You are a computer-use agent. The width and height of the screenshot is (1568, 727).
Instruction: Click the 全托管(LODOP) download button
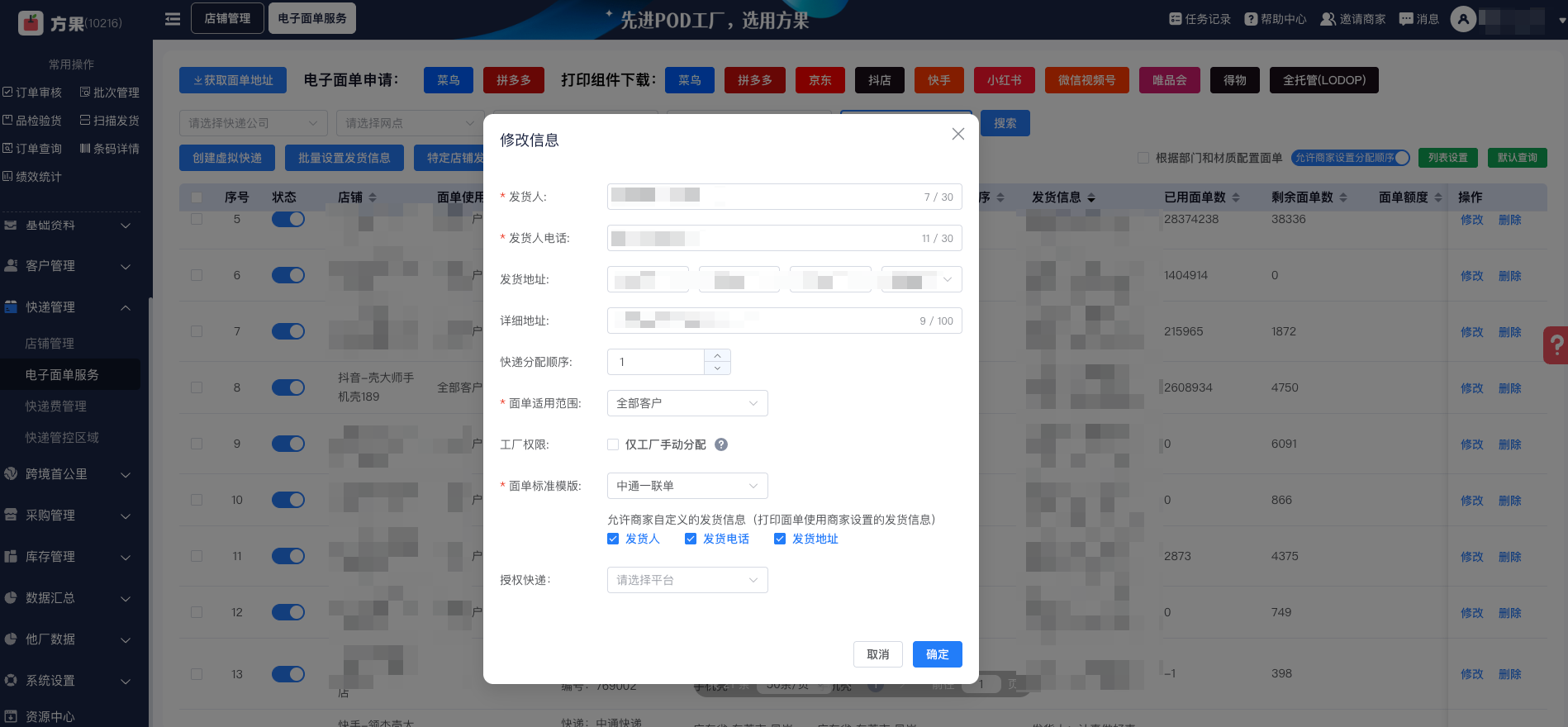(1324, 80)
